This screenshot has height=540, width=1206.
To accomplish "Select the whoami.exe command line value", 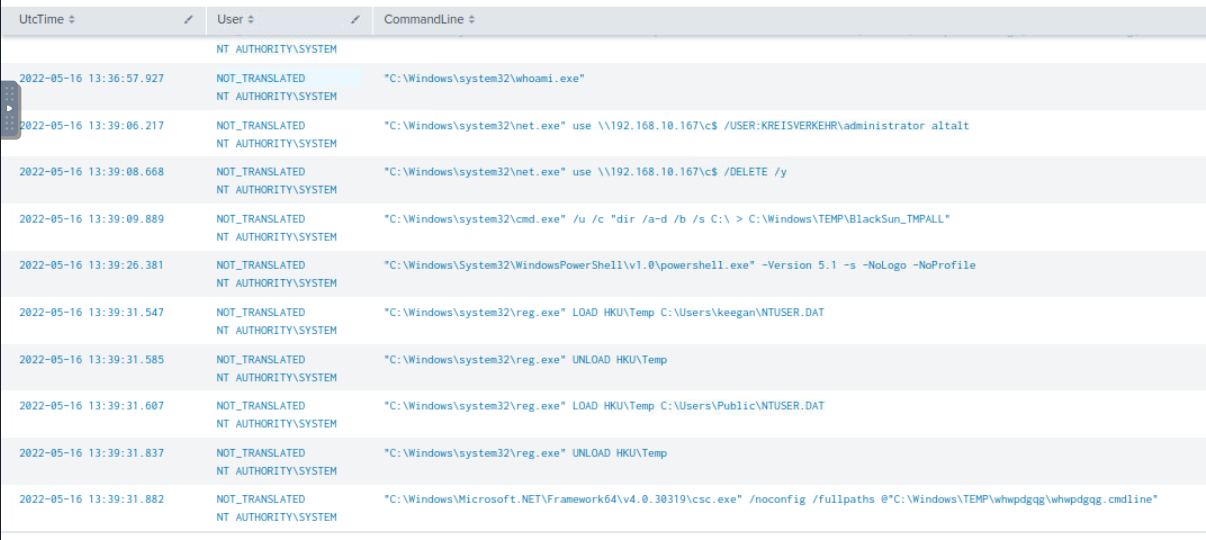I will [484, 78].
